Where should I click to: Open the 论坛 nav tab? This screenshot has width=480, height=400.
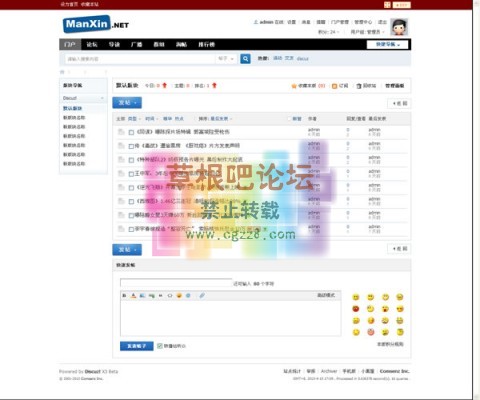point(92,44)
